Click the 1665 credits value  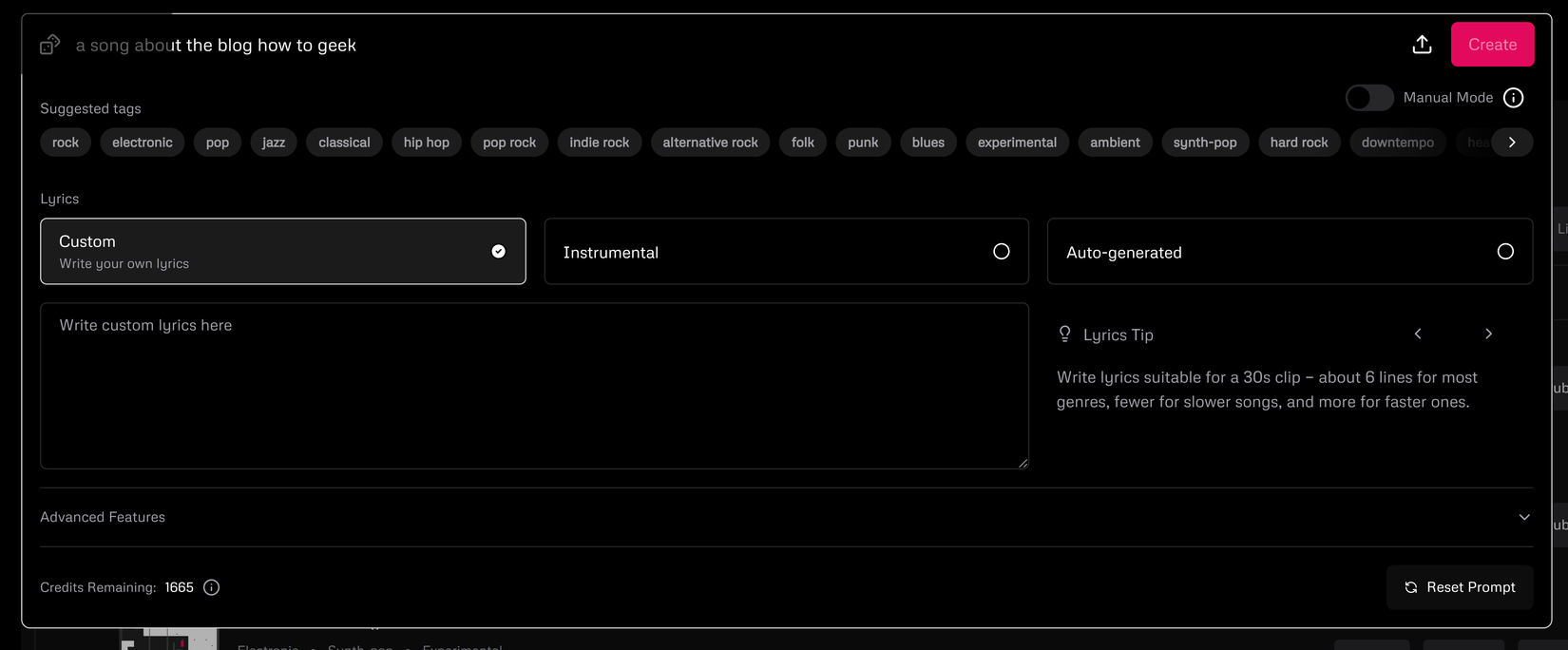coord(179,587)
